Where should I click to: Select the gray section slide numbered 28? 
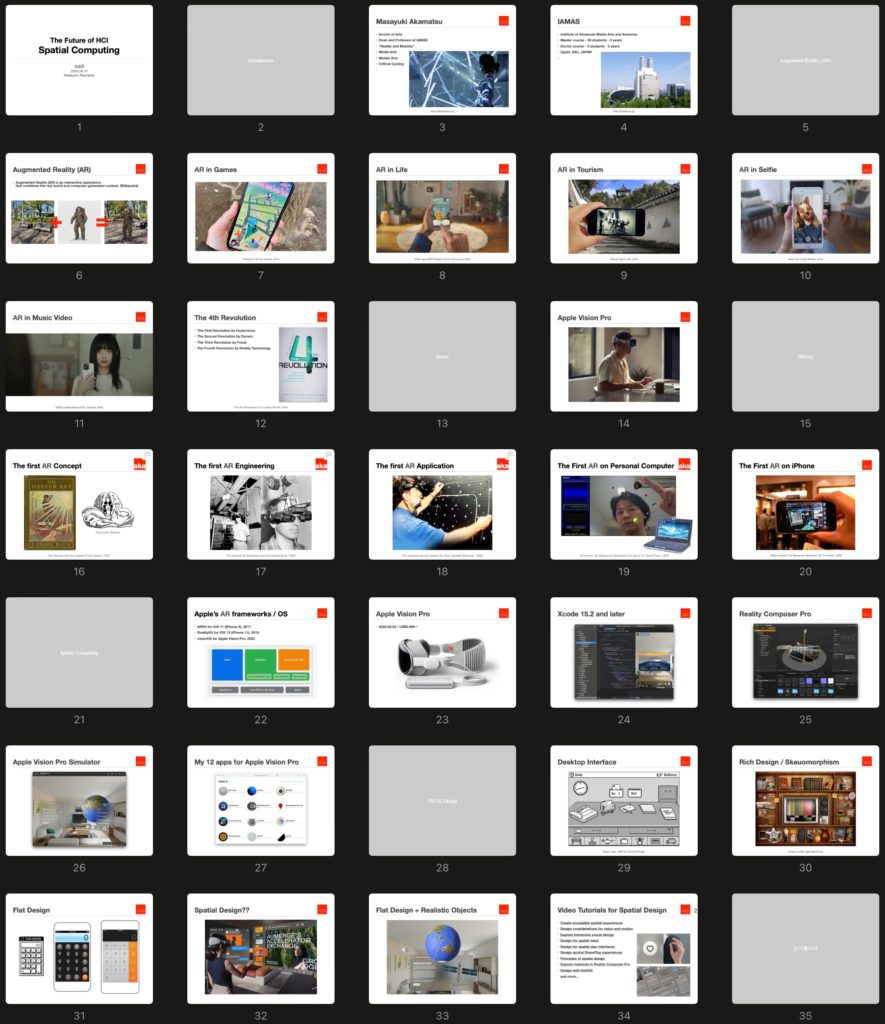[x=442, y=801]
